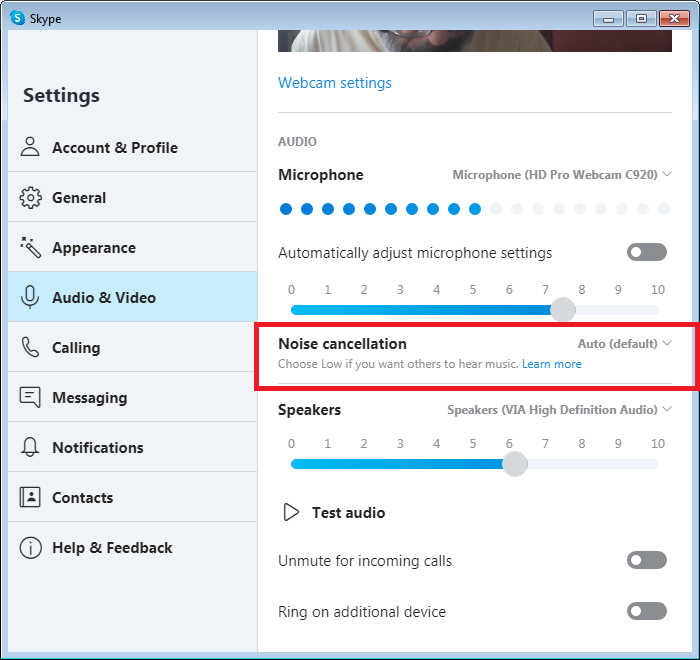Click the Learn more link
This screenshot has height=660, width=700.
point(552,364)
